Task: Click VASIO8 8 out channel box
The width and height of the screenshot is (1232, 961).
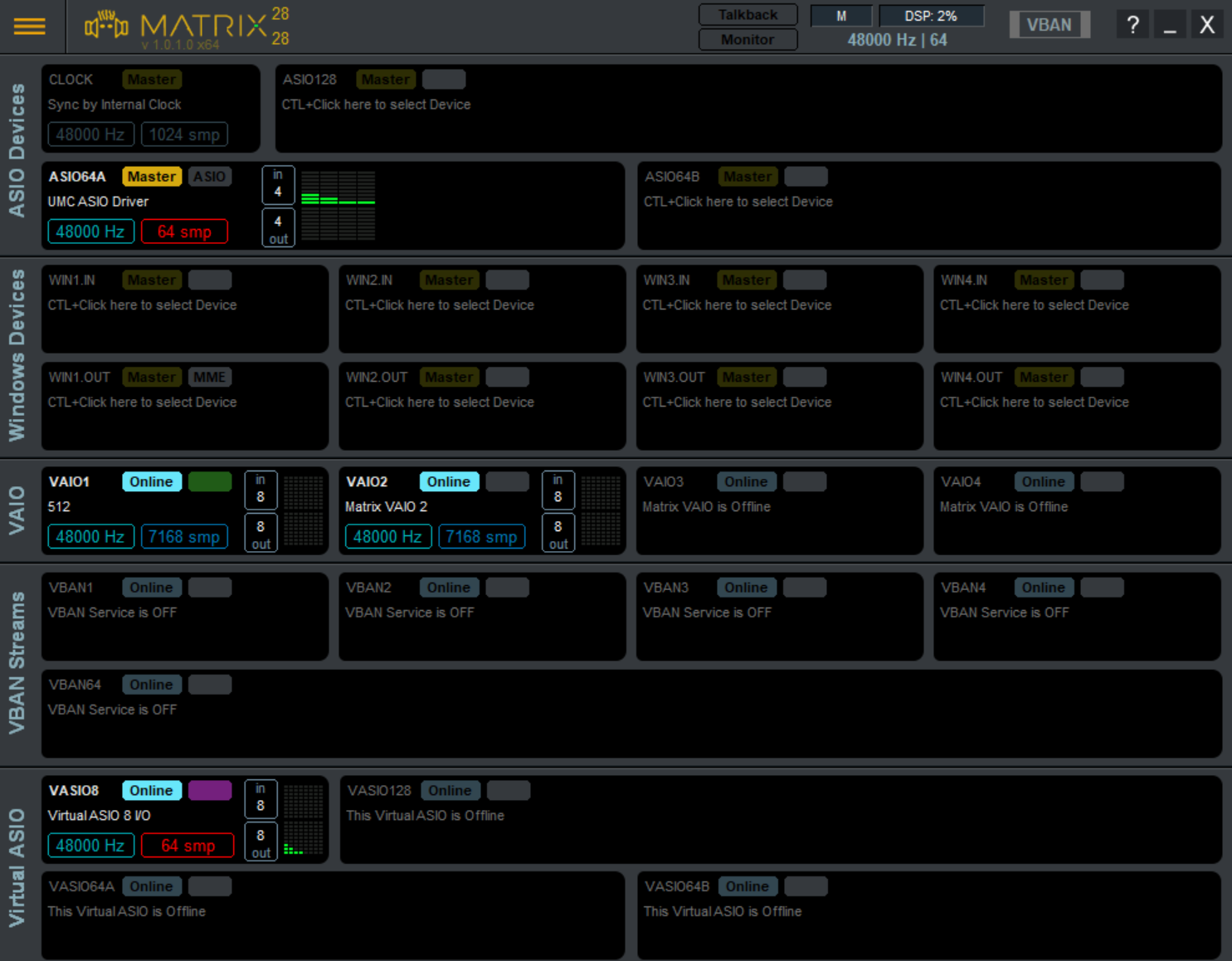Action: (x=261, y=842)
